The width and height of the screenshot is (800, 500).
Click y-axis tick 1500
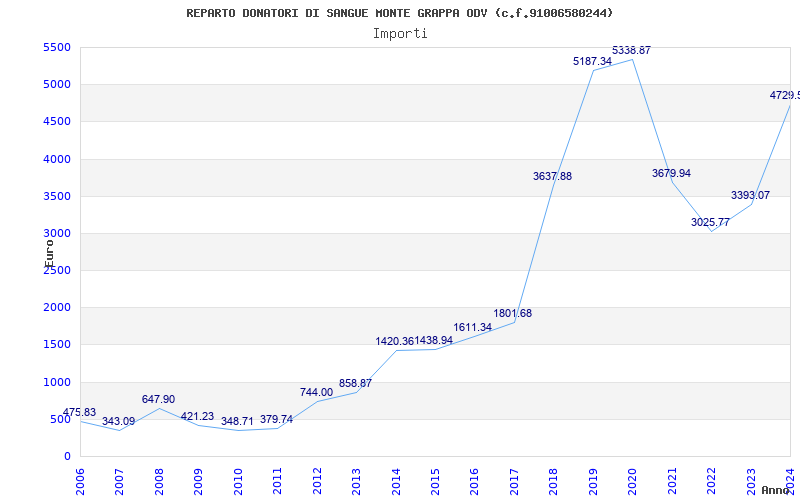57,345
